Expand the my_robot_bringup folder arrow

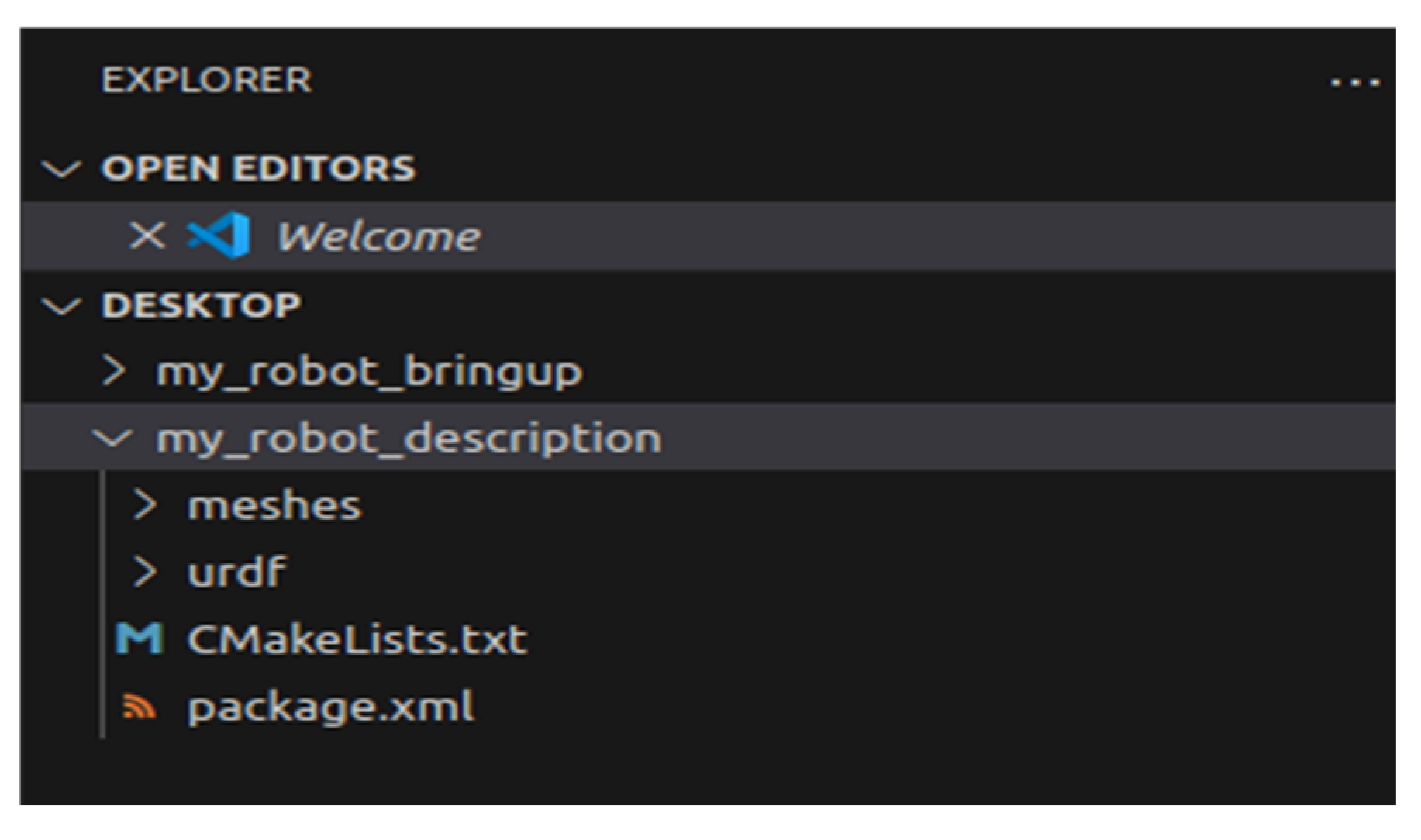click(x=114, y=371)
